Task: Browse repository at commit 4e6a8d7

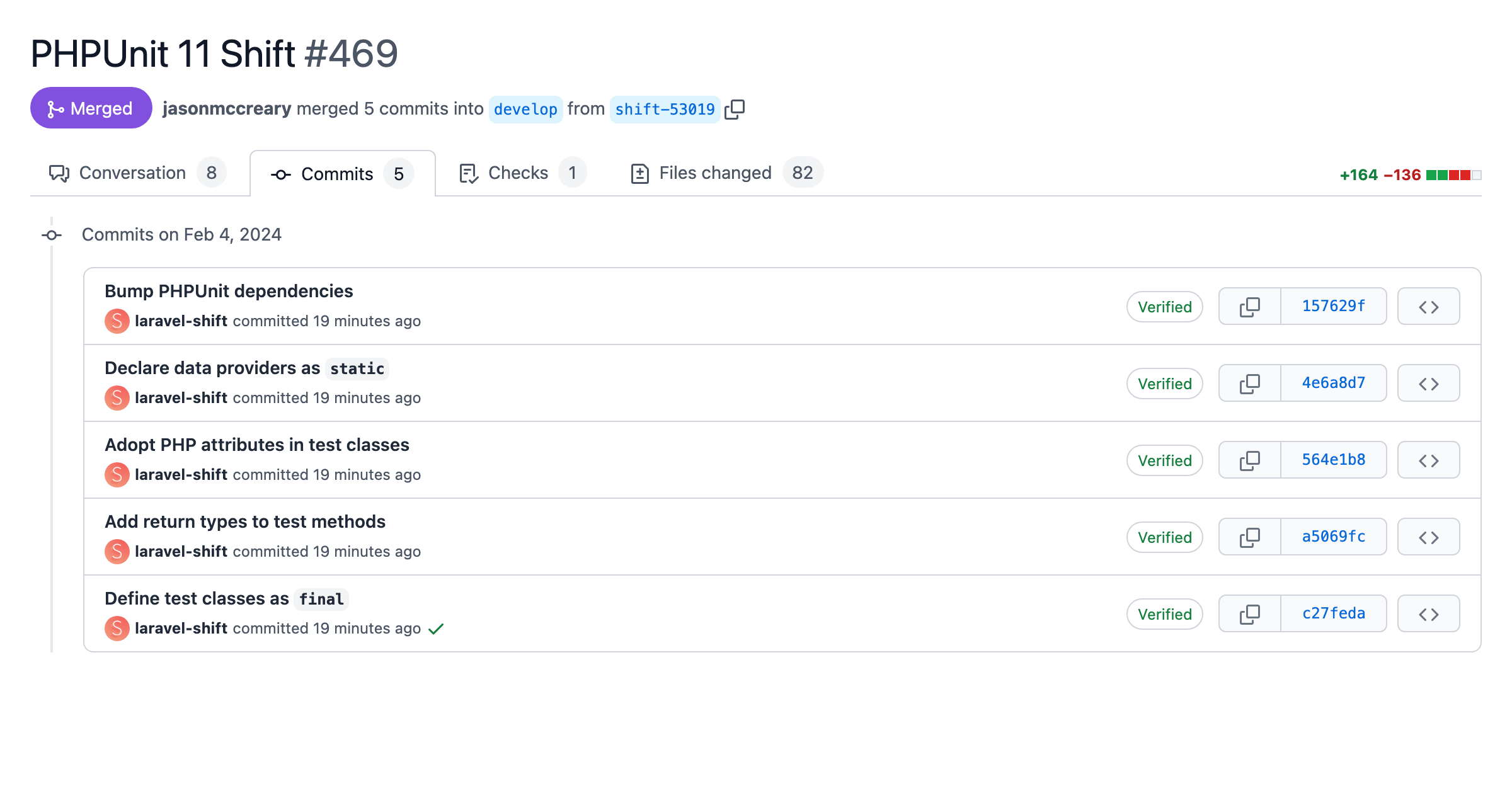Action: click(1428, 384)
